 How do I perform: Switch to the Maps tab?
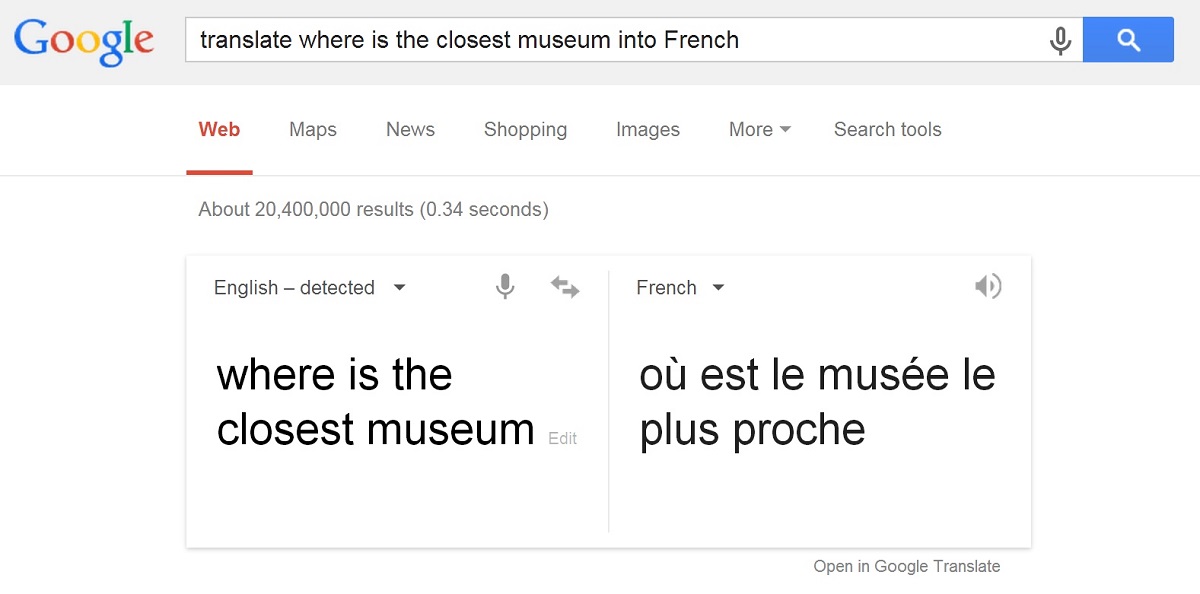pos(313,129)
